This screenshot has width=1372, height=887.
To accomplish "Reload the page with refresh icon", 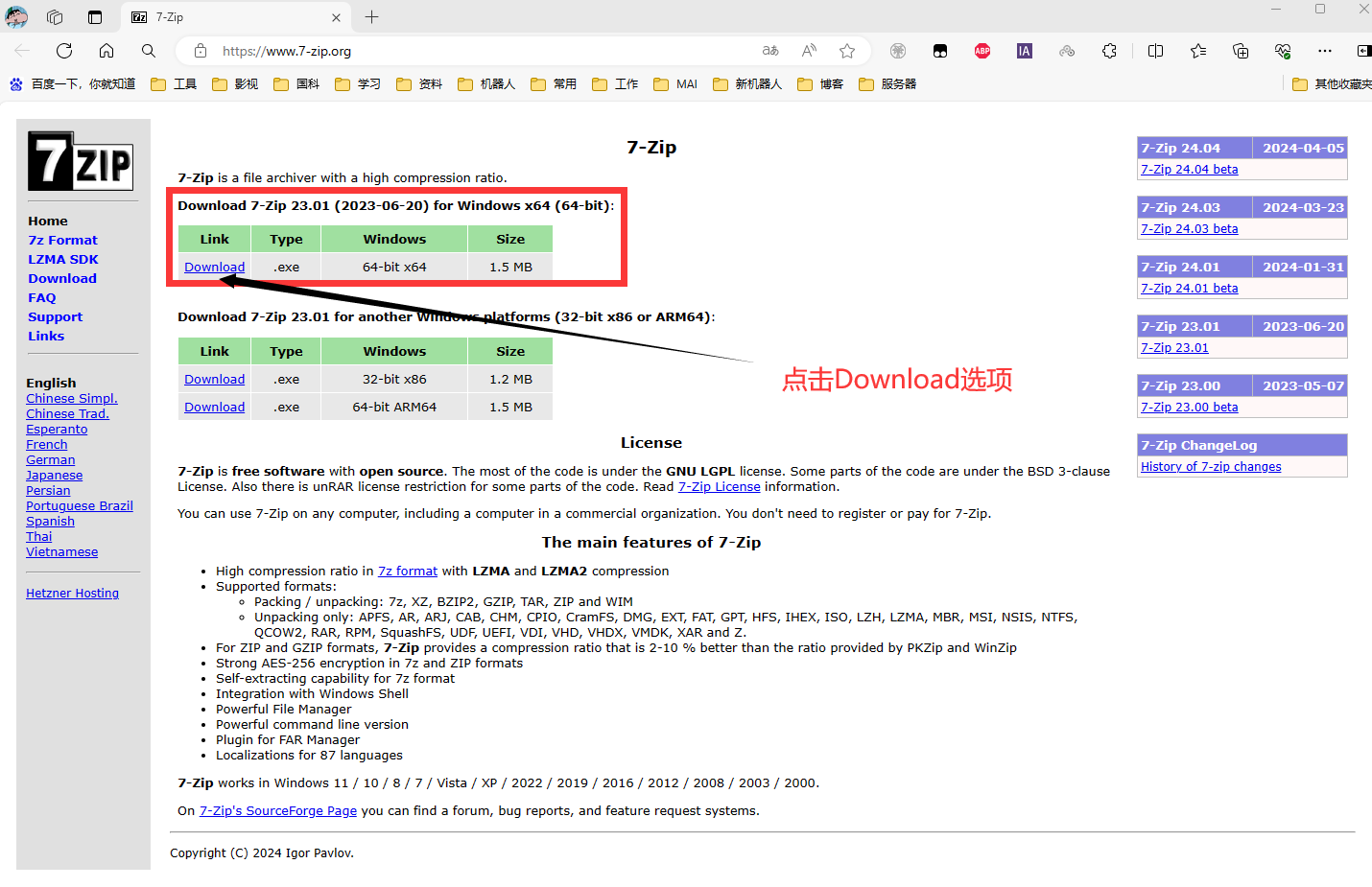I will [64, 51].
